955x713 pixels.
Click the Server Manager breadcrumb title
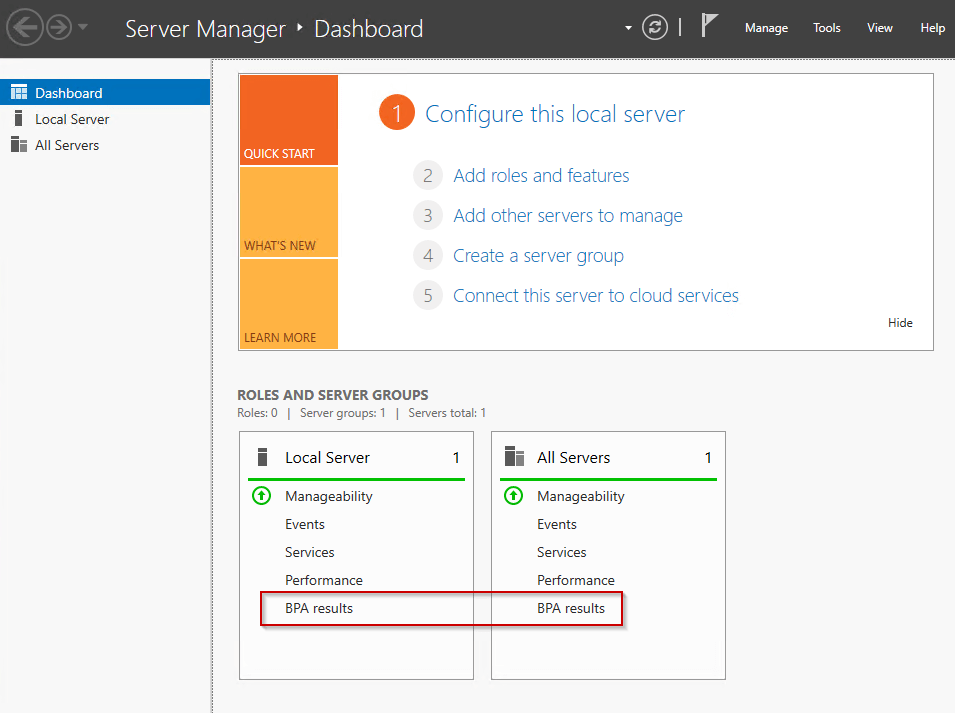point(205,29)
